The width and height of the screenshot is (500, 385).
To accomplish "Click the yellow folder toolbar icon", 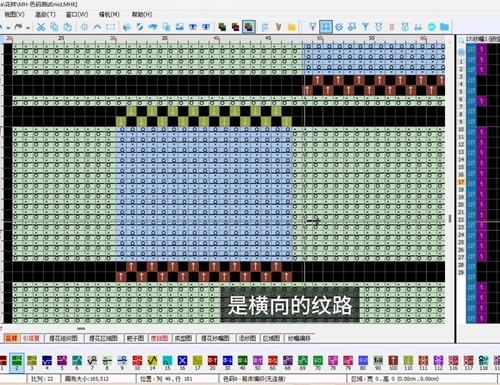I will click(x=292, y=27).
